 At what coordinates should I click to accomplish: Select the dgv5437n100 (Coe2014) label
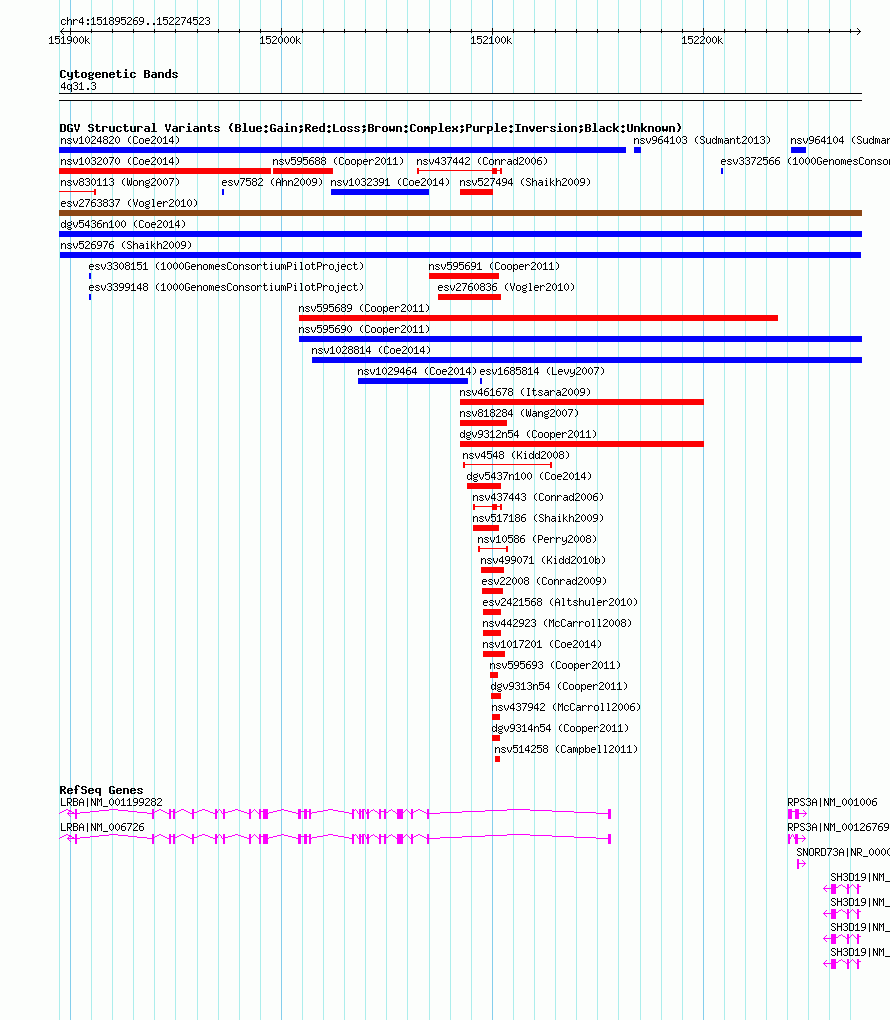(x=530, y=476)
